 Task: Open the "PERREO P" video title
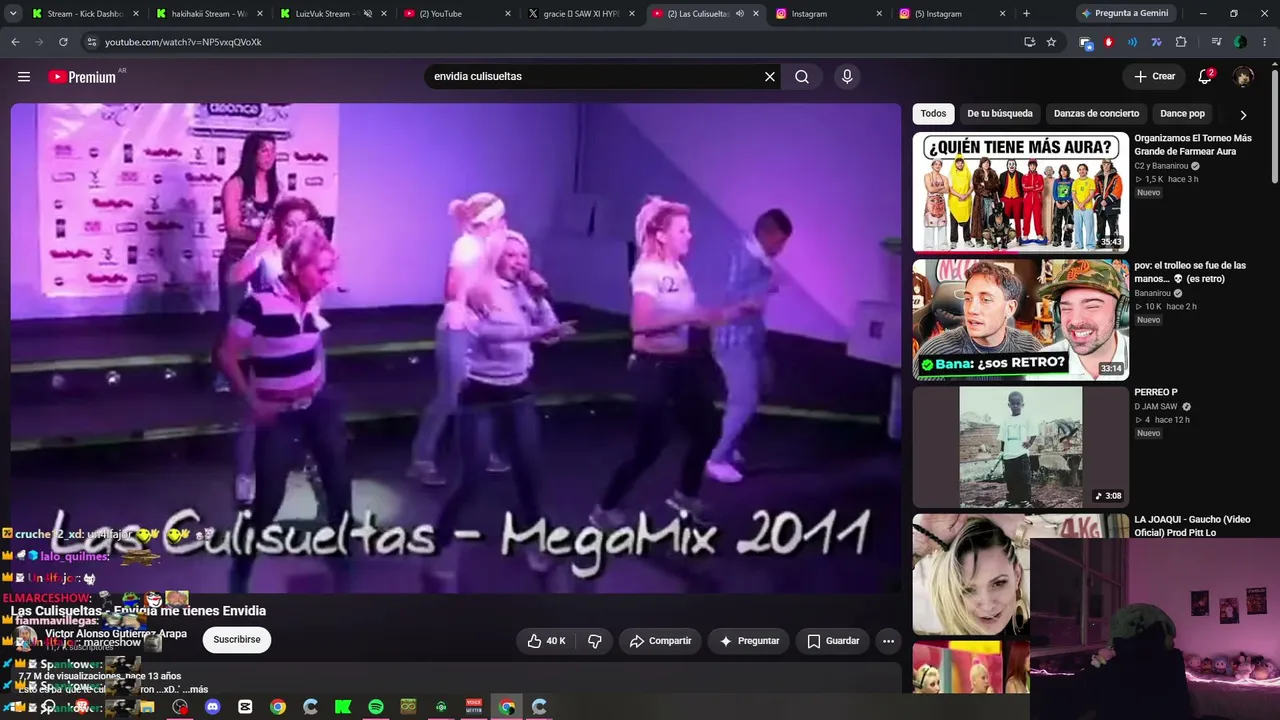(1156, 393)
